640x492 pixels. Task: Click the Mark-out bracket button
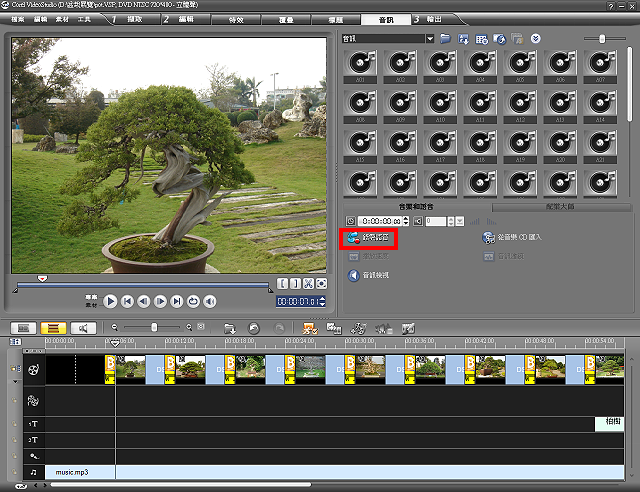[296, 283]
